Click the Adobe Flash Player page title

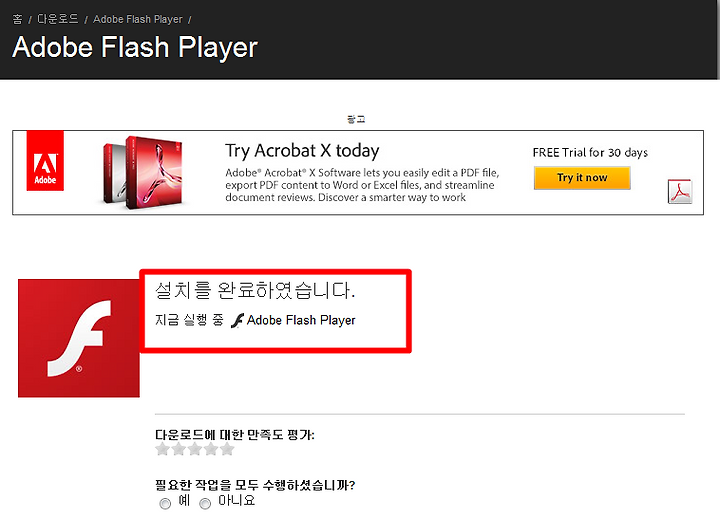135,47
